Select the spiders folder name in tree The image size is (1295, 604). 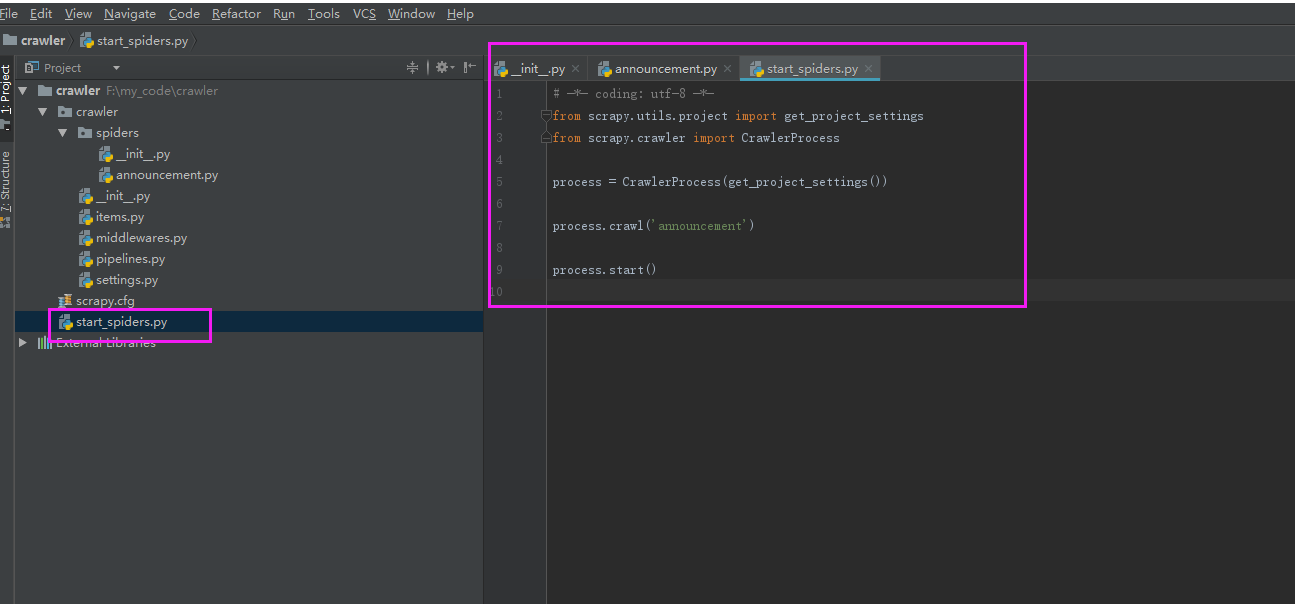pyautogui.click(x=117, y=133)
